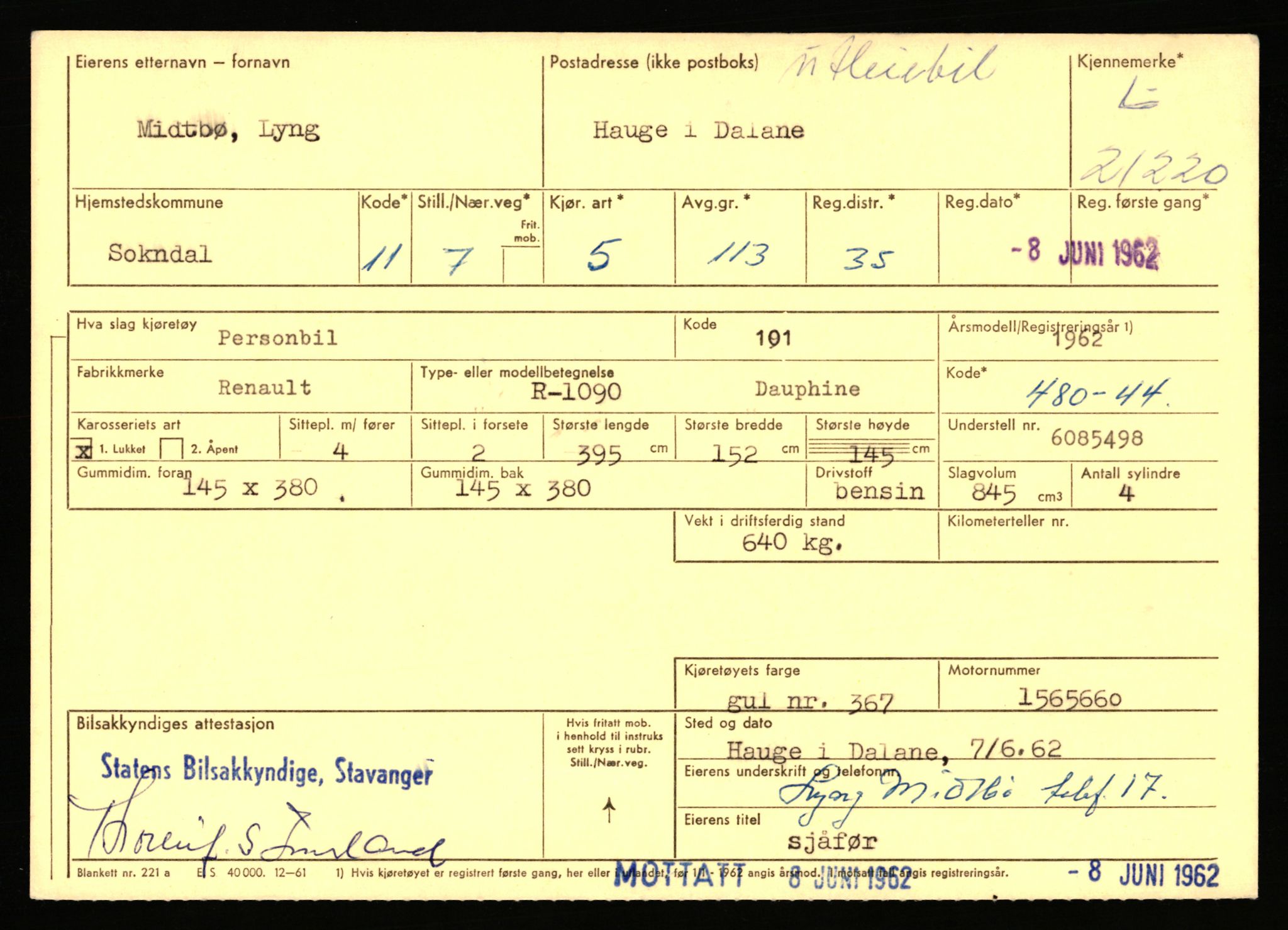
Task: Click the Største bredde value '152'
Action: [x=735, y=453]
